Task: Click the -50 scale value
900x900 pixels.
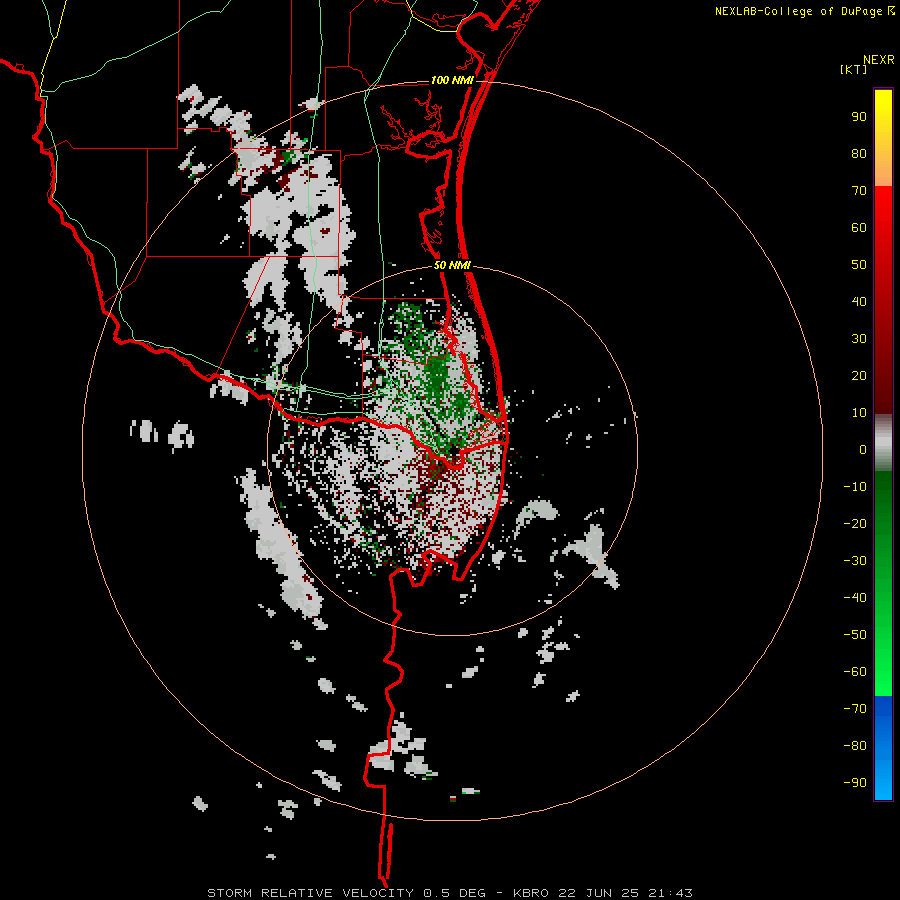Action: tap(855, 634)
